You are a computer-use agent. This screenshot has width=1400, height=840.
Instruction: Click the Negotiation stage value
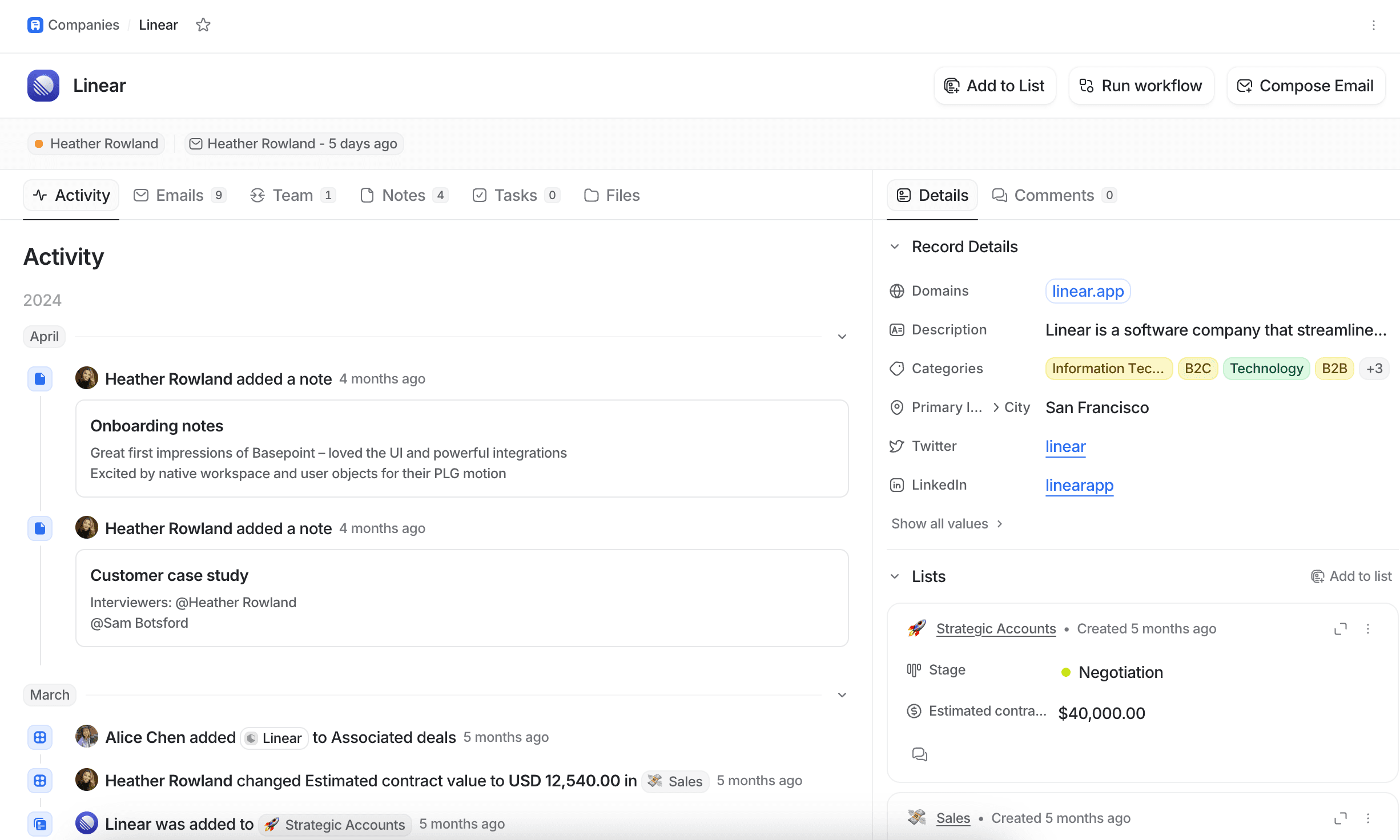pos(1112,672)
